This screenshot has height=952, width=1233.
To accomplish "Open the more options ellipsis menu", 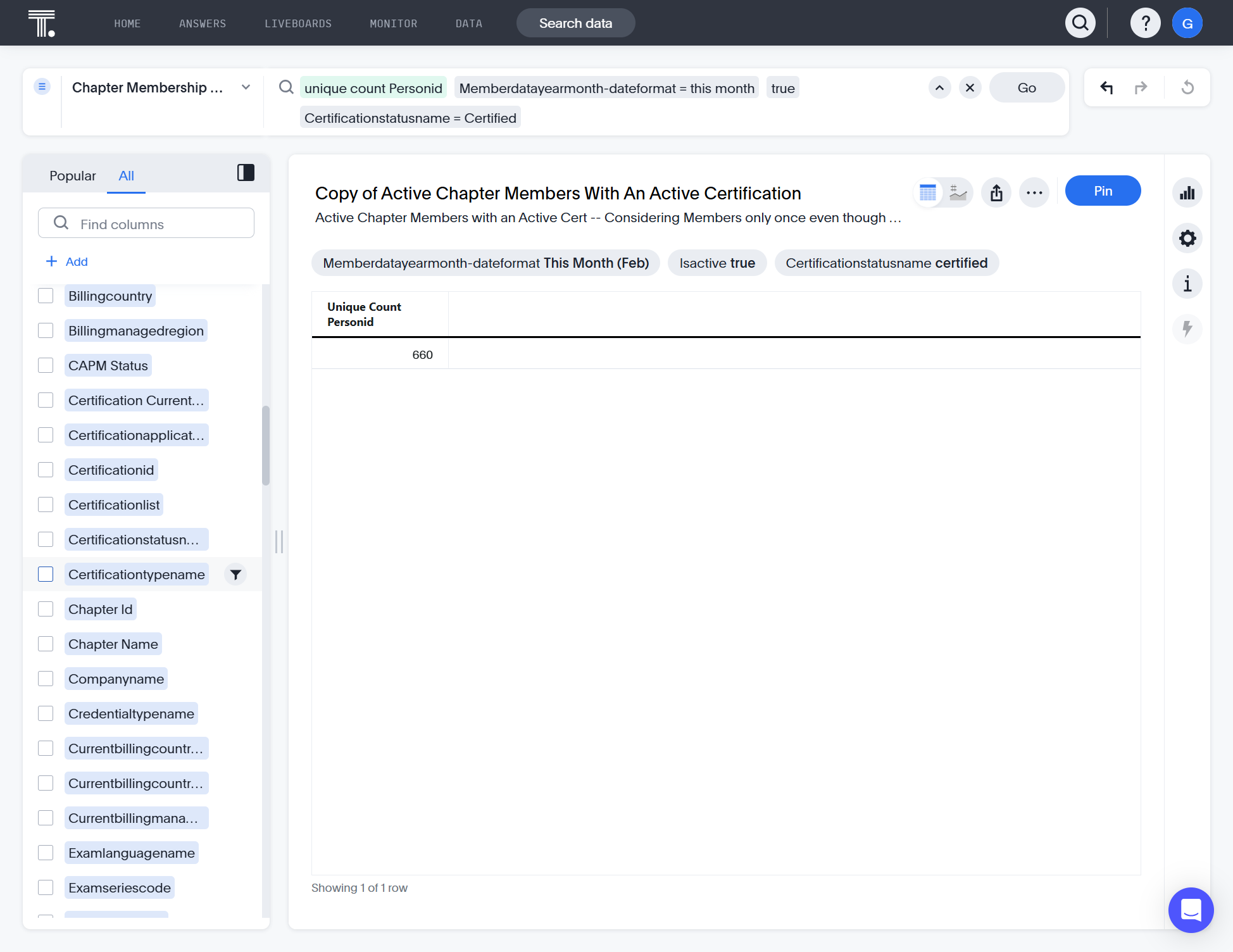I will [1035, 192].
